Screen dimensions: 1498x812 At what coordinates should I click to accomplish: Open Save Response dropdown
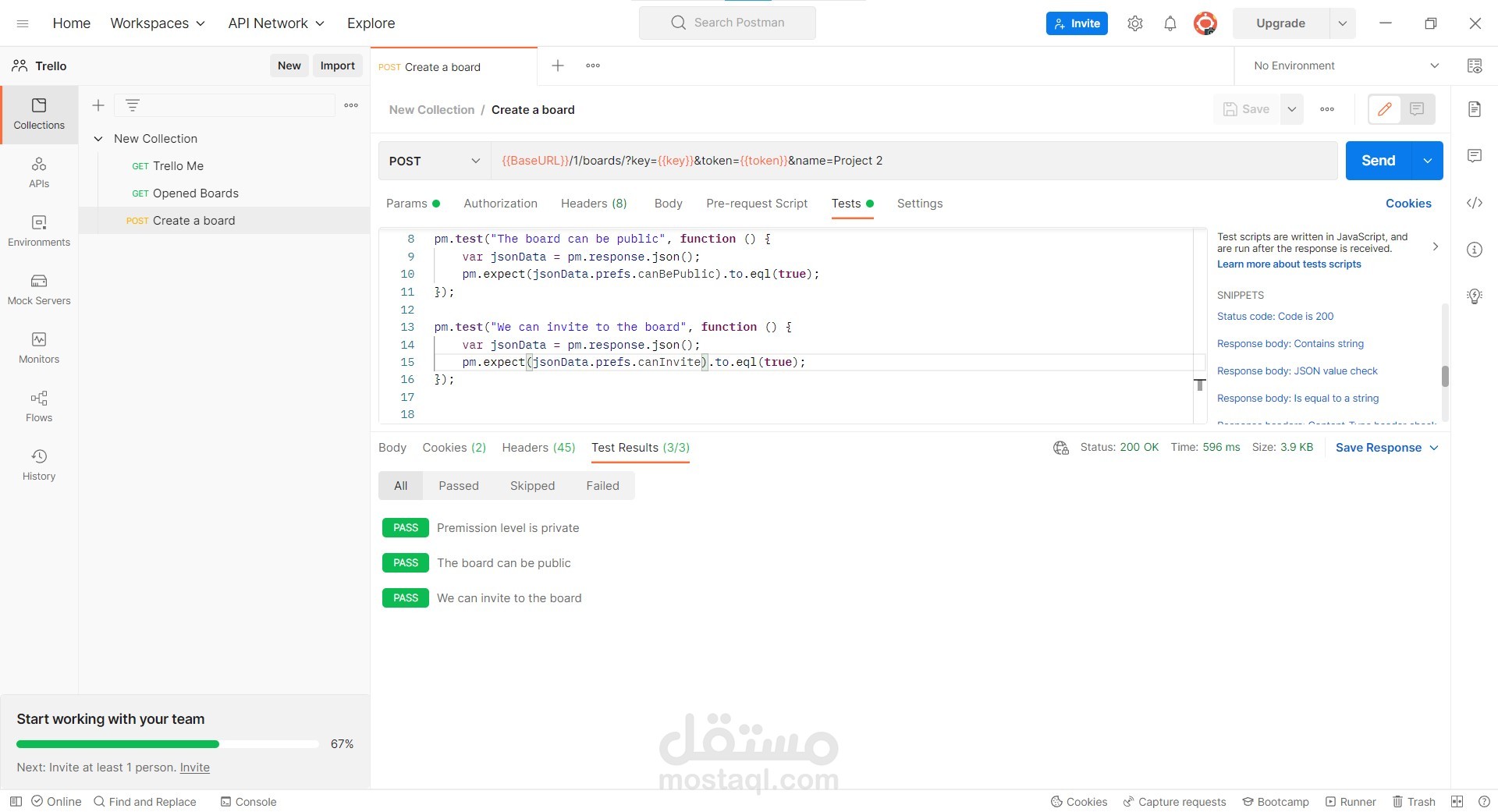[x=1386, y=448]
